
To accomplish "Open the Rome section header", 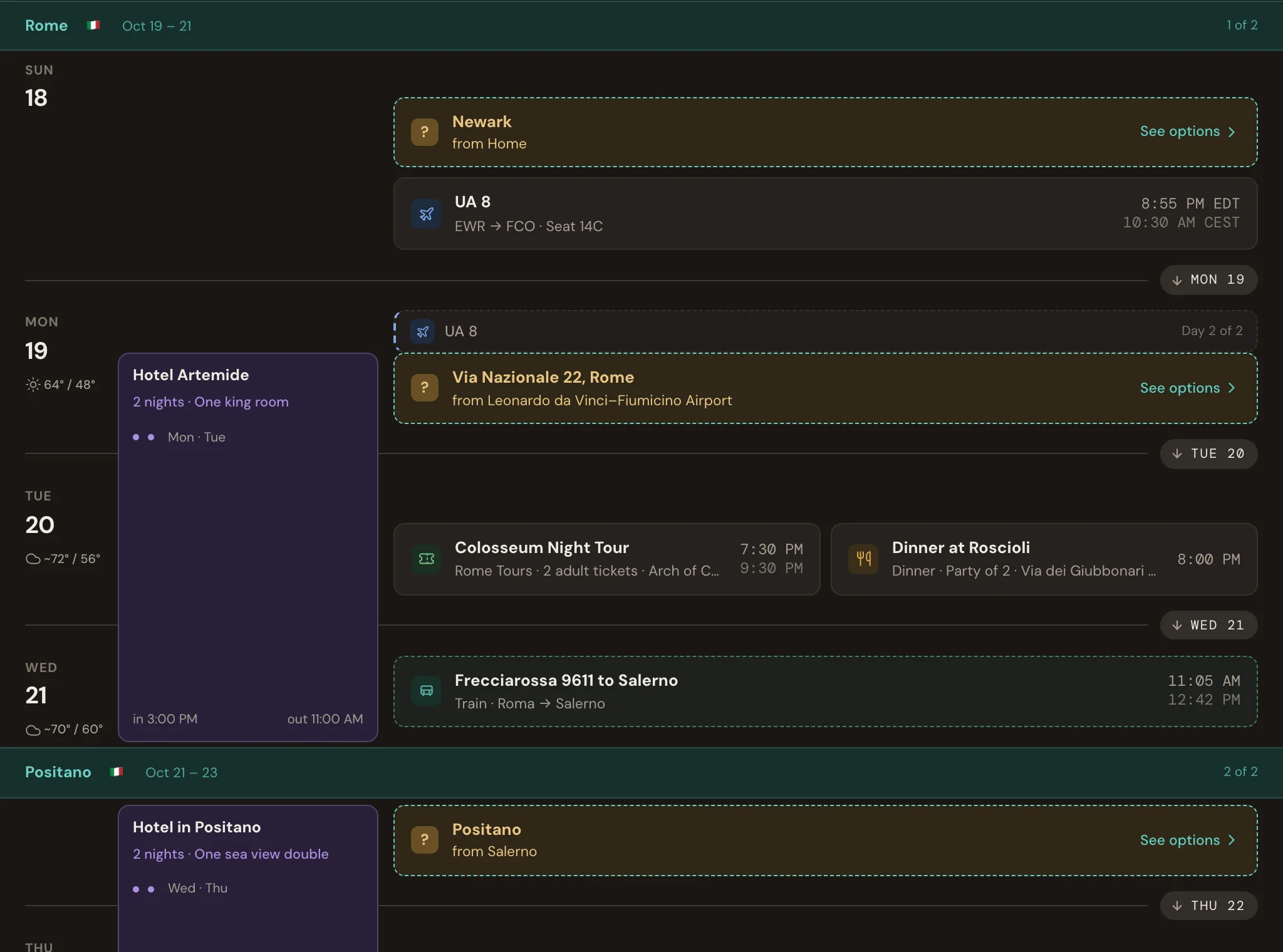I will [641, 26].
